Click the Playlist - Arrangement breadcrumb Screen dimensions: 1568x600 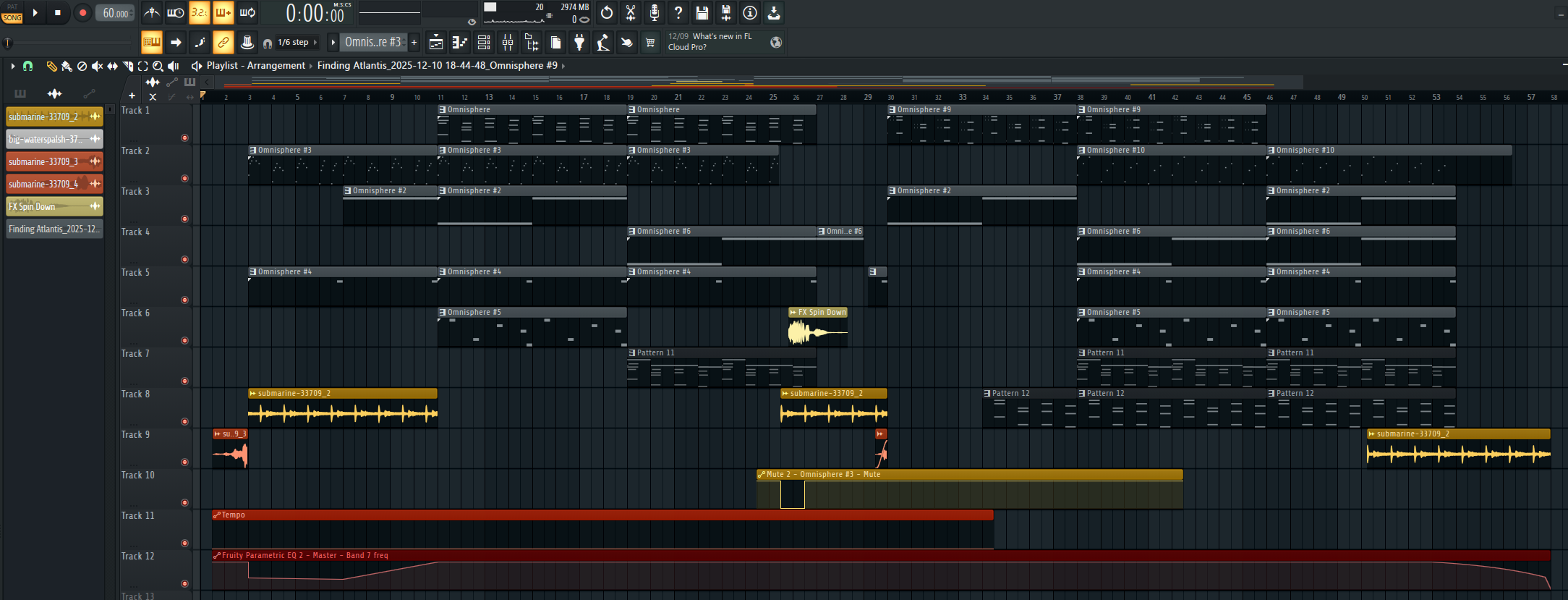(x=256, y=66)
